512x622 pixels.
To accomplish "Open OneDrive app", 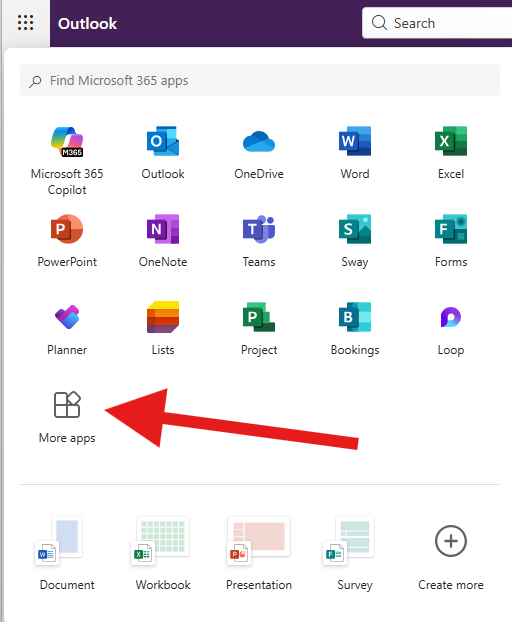I will click(x=259, y=153).
